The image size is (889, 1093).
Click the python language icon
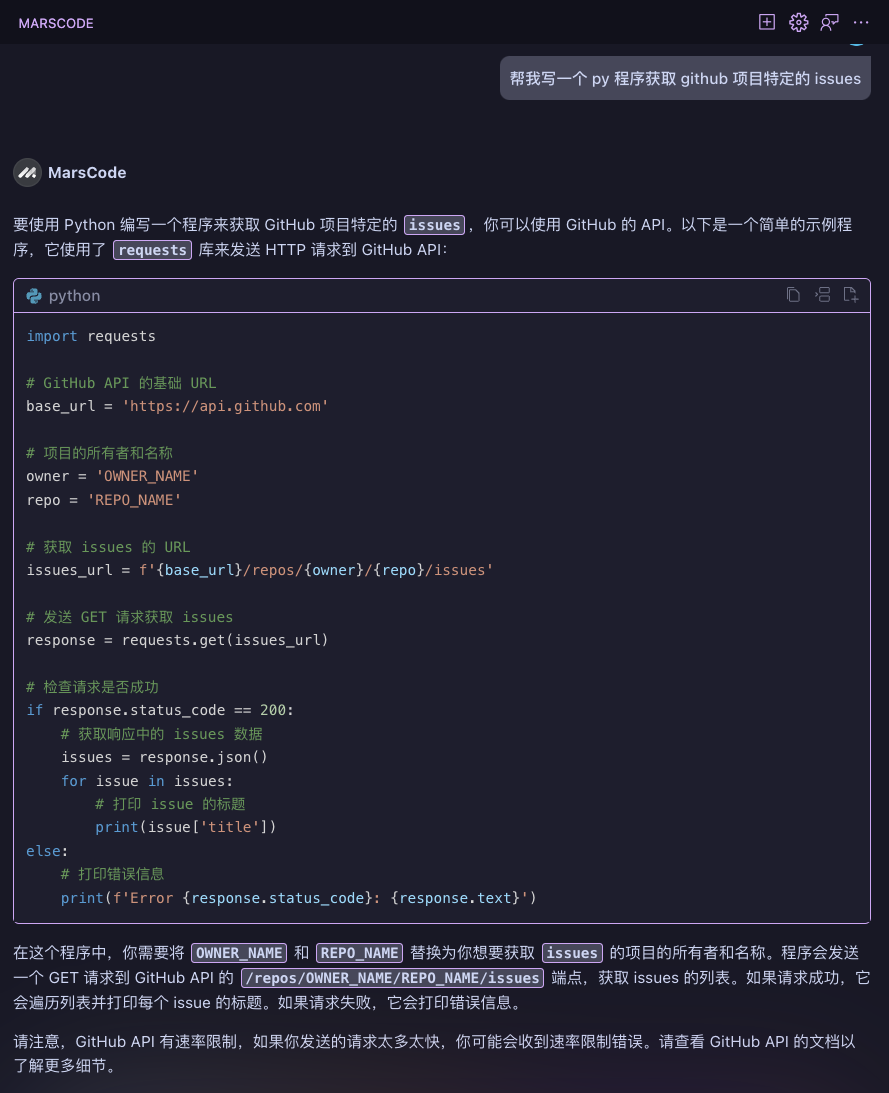[33, 296]
